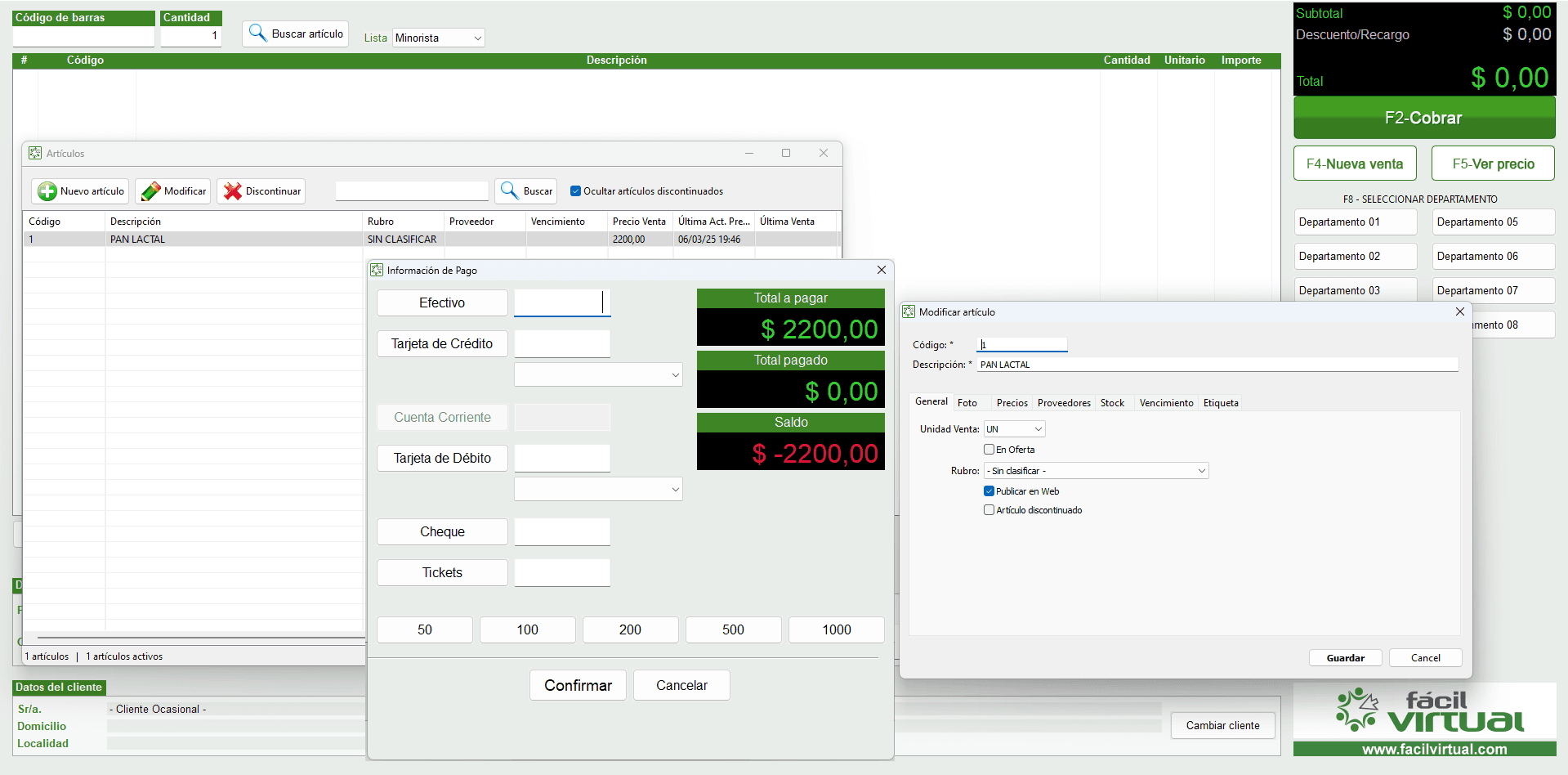The height and width of the screenshot is (775, 1568).
Task: Click the Guardar button
Action: coord(1345,658)
